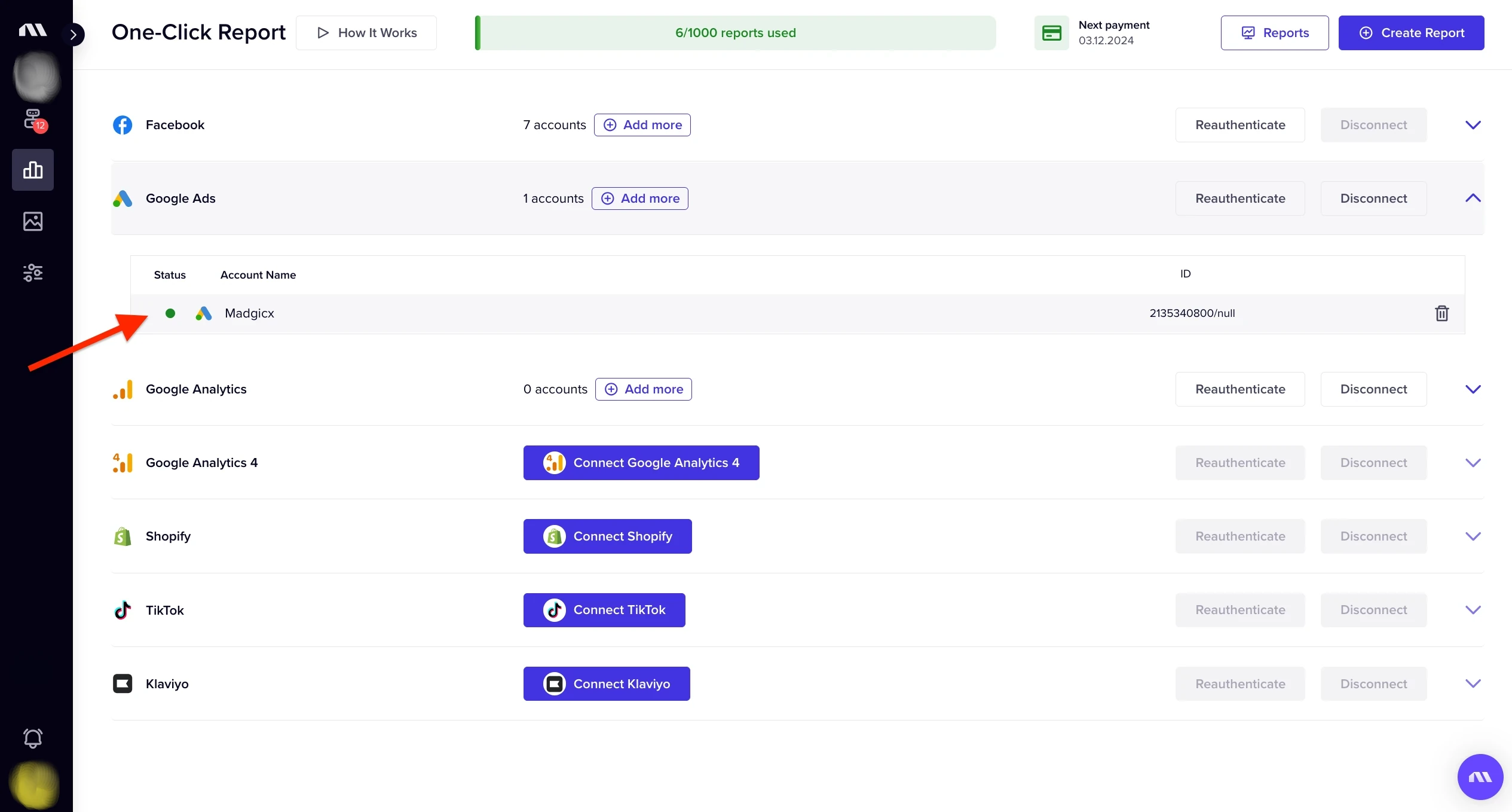Select the Madgicx account name
Image resolution: width=1512 pixels, height=812 pixels.
(249, 313)
